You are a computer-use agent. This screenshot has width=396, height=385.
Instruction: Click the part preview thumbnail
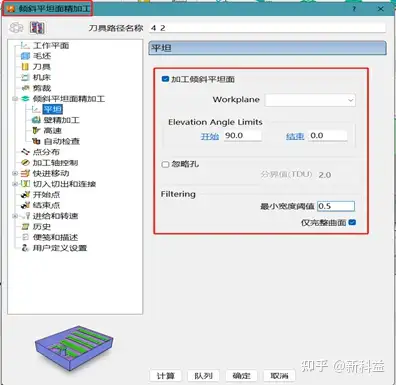pyautogui.click(x=74, y=347)
